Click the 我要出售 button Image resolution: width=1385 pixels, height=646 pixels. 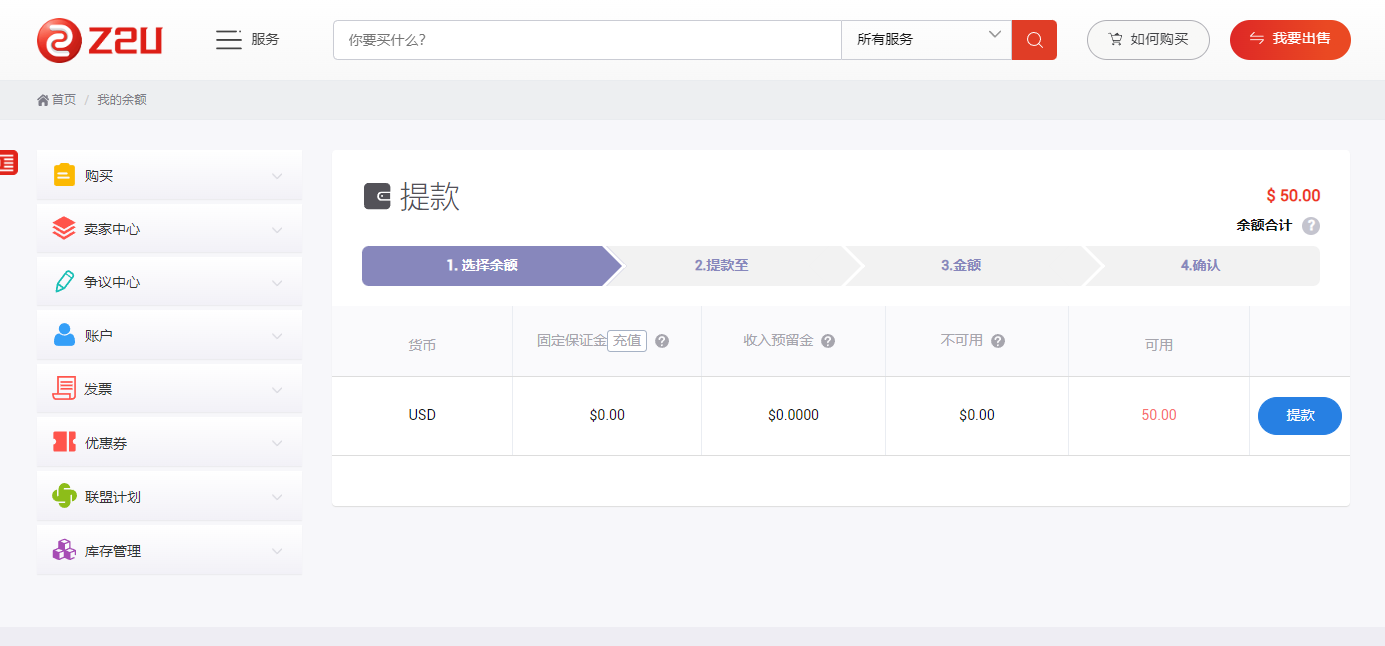click(x=1290, y=40)
